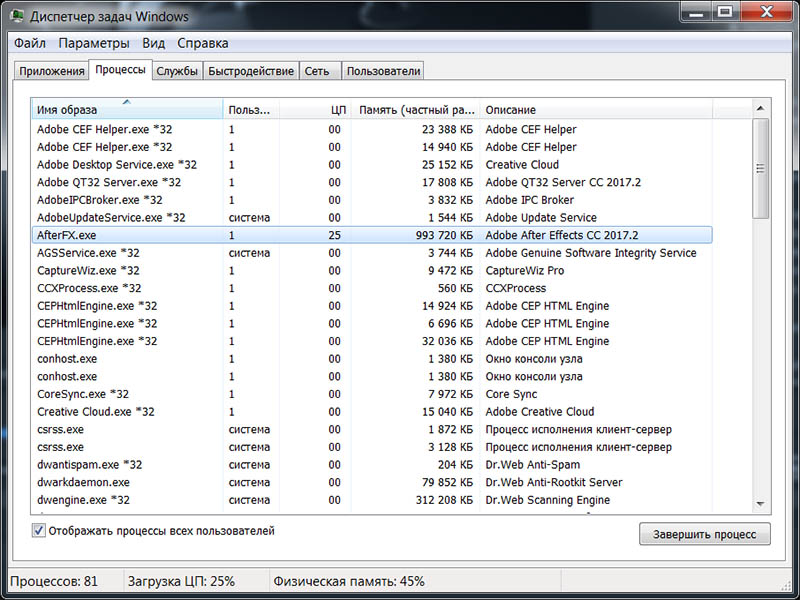Click Процессов: 81 in the status bar

click(x=54, y=581)
